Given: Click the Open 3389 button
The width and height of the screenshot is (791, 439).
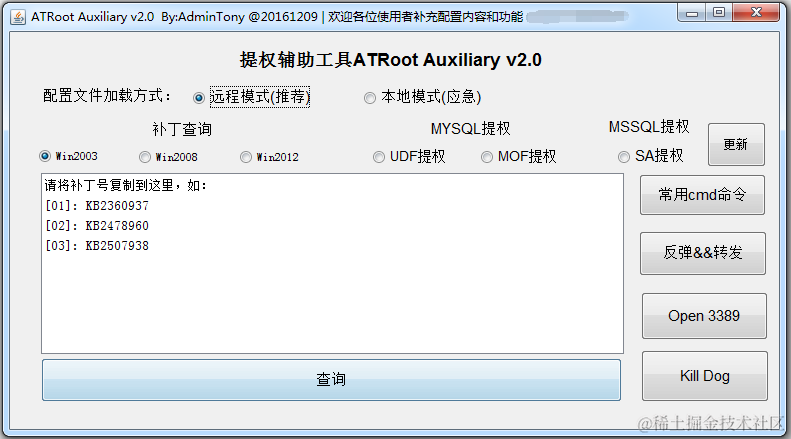Looking at the screenshot, I should click(704, 316).
